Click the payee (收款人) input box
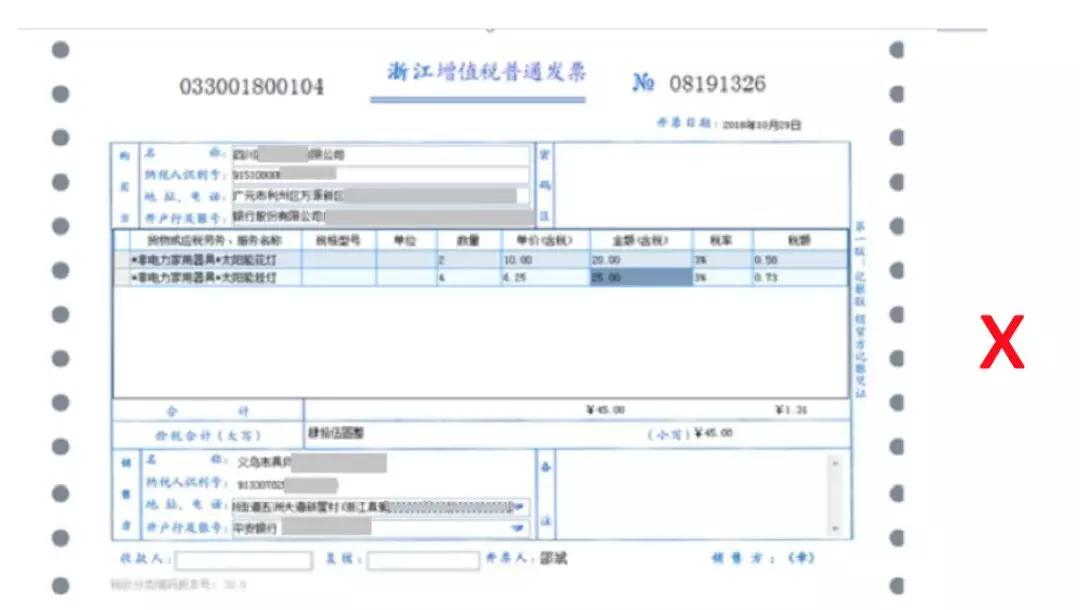This screenshot has height=610, width=1080. tap(243, 560)
